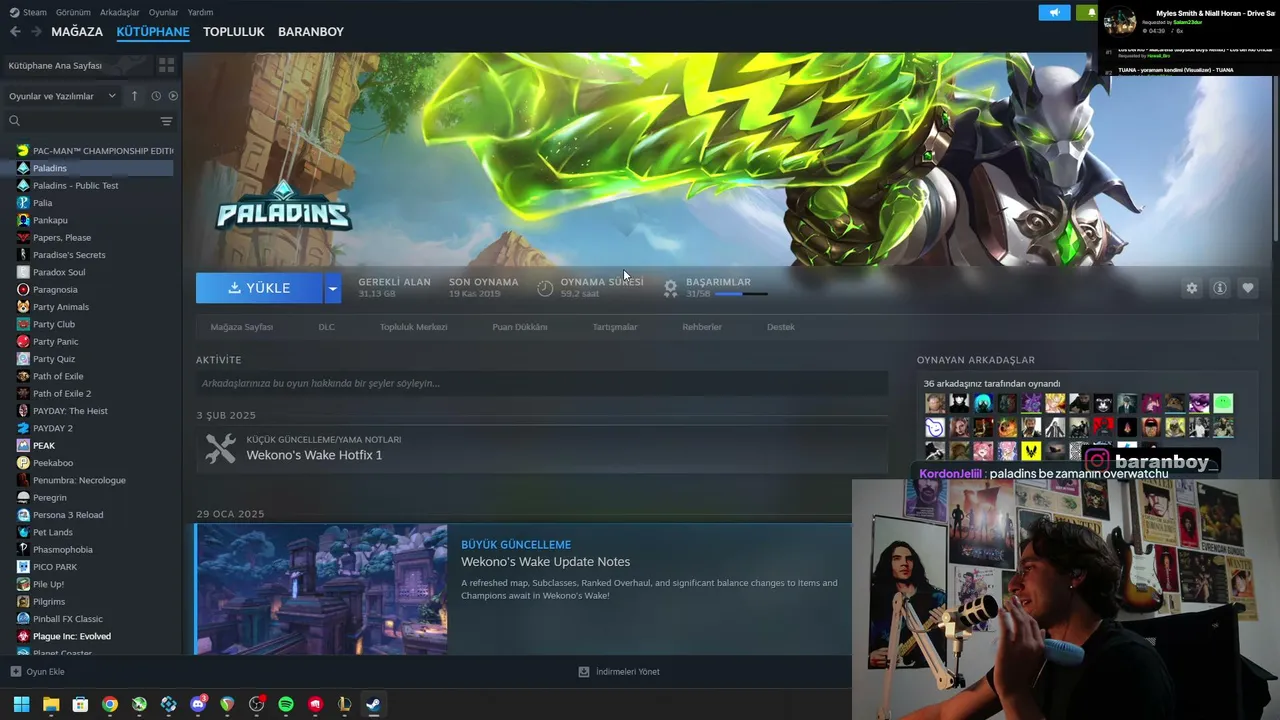This screenshot has width=1280, height=720.
Task: Switch to the KÜTÜPHANE tab
Action: coord(153,32)
